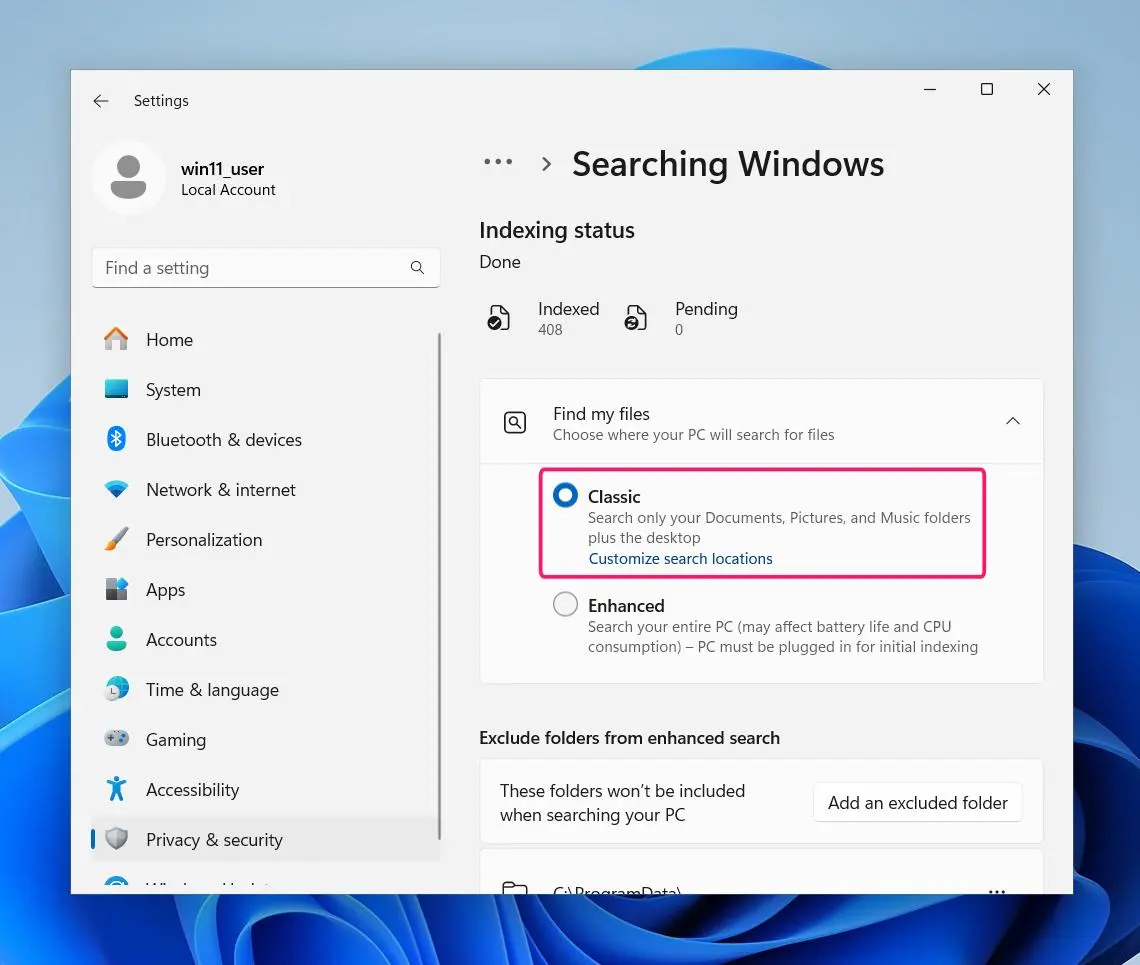This screenshot has width=1140, height=965.
Task: Click the Privacy & security shield icon
Action: coord(116,838)
